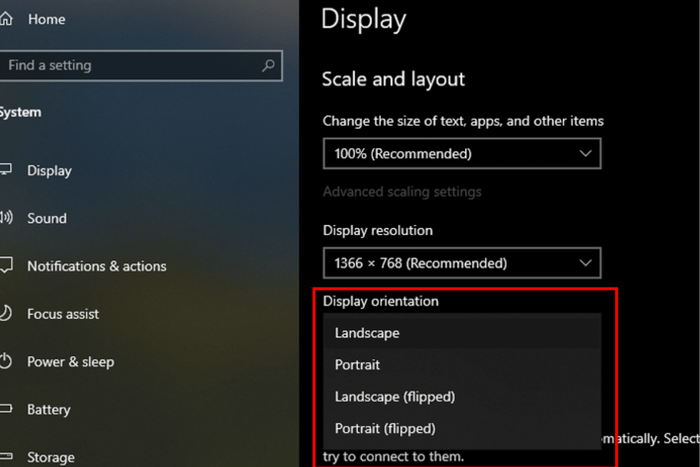Click the Power & sleep icon

pyautogui.click(x=5, y=361)
